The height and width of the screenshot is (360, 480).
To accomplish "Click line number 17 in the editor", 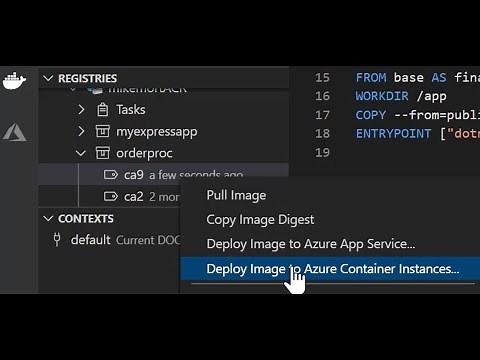I will [322, 115].
